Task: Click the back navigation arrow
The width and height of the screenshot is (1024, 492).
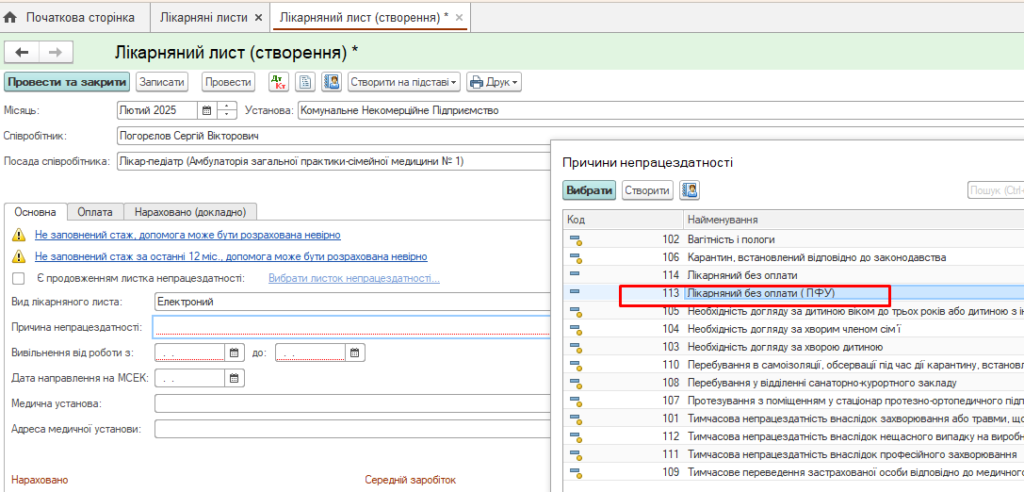Action: tap(22, 52)
